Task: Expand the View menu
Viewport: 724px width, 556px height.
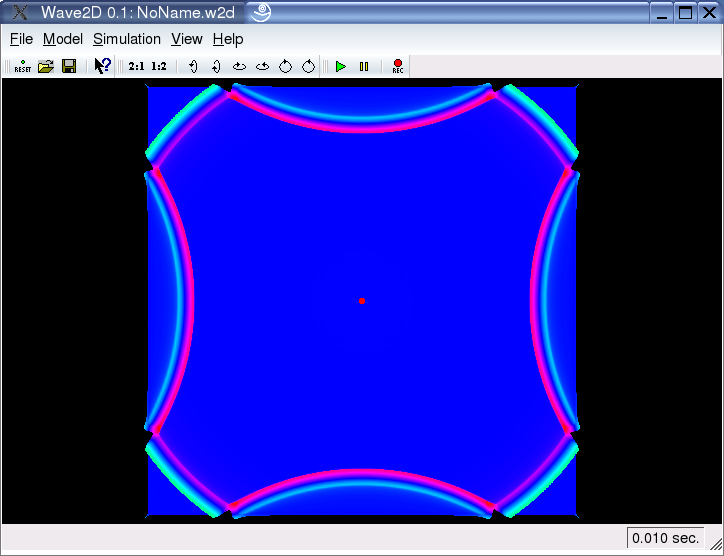Action: [186, 39]
